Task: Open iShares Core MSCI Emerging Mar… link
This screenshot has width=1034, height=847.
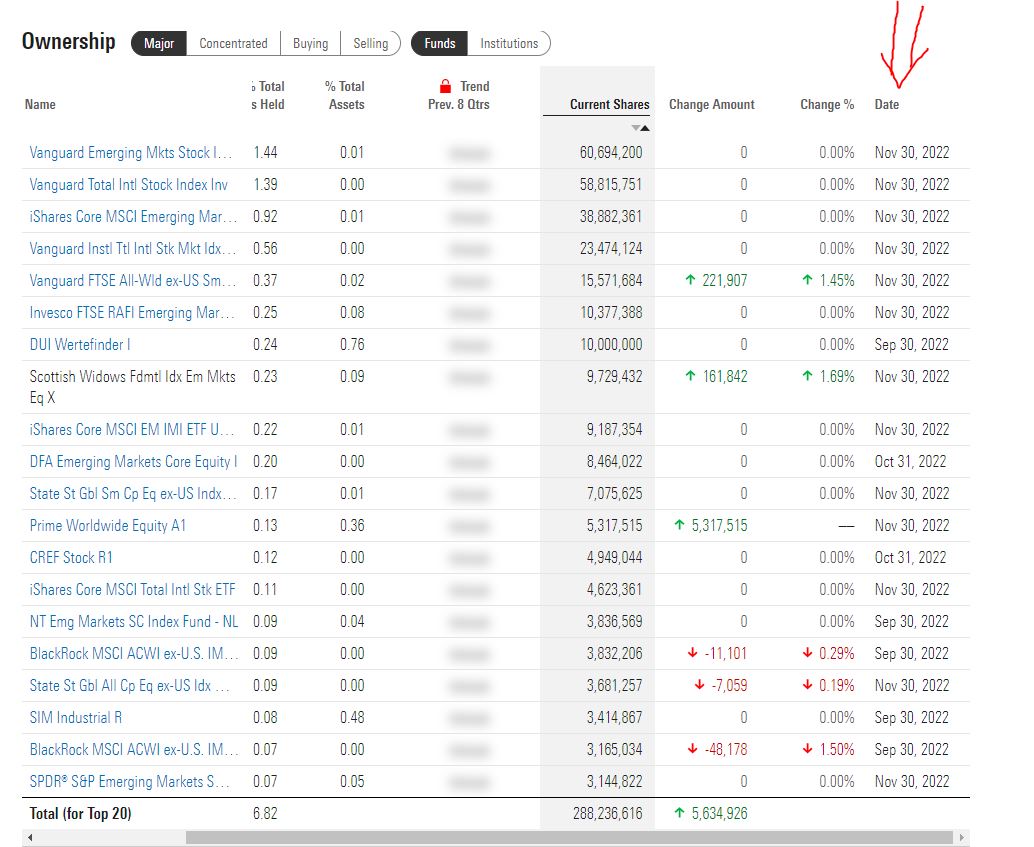Action: [x=132, y=217]
